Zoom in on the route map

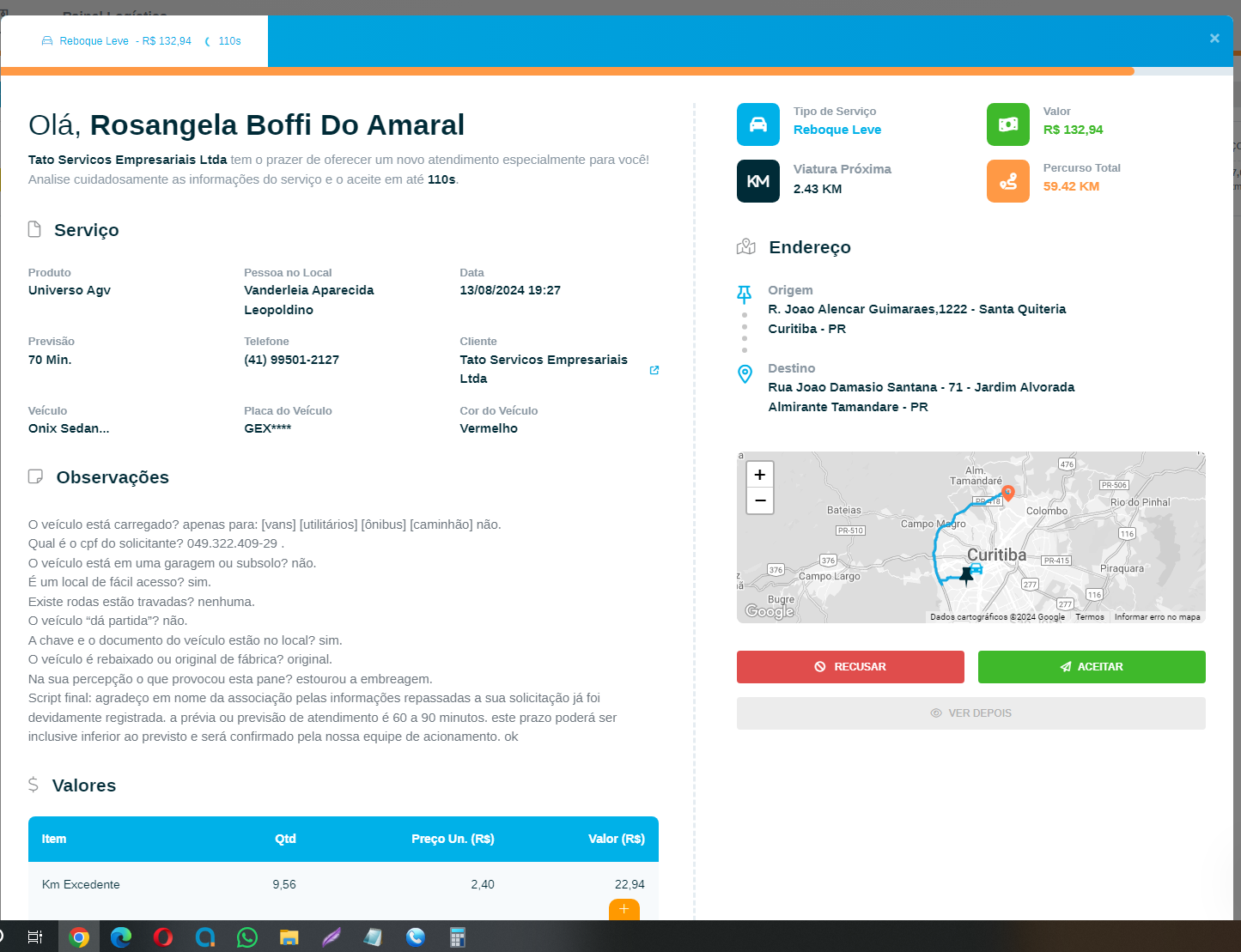coord(760,475)
